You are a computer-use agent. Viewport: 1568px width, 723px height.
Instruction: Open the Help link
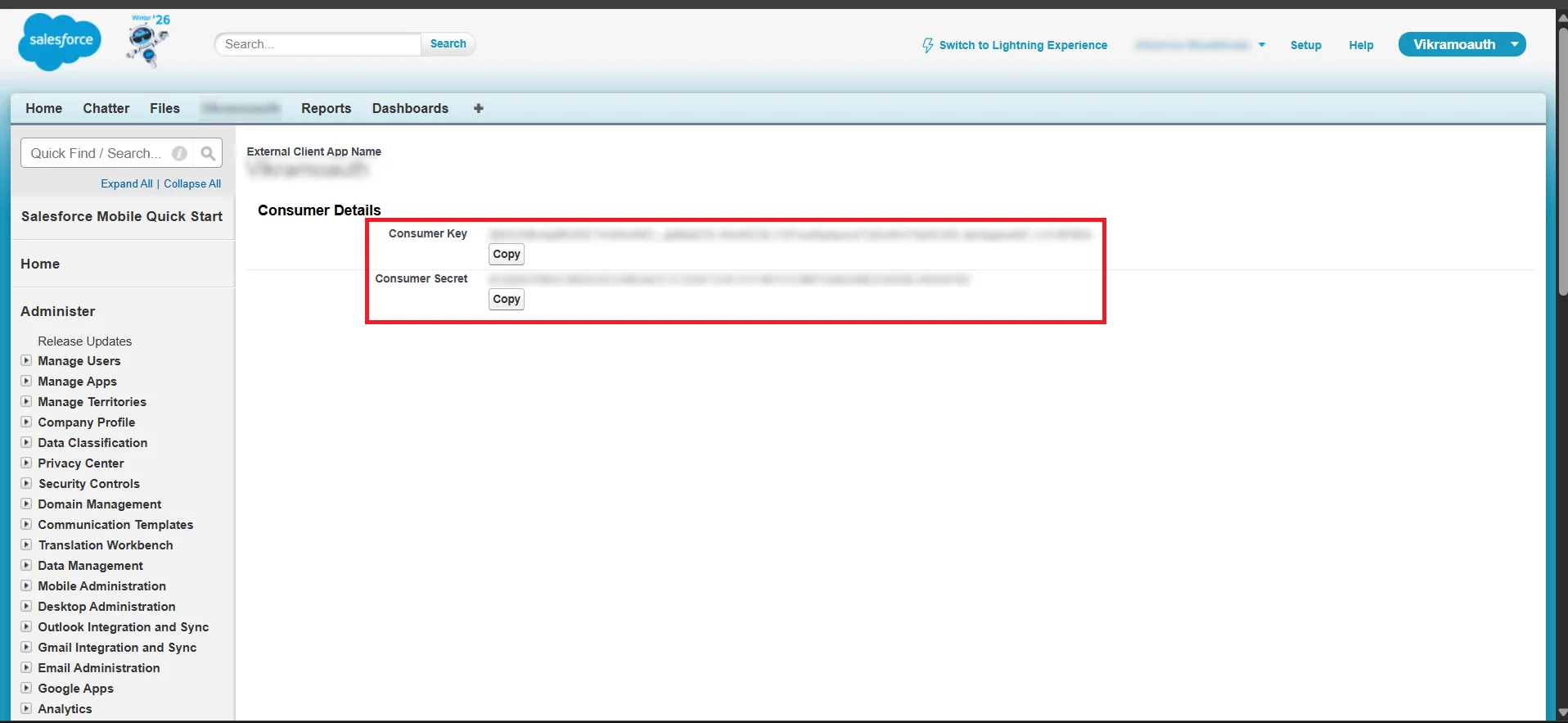tap(1361, 45)
